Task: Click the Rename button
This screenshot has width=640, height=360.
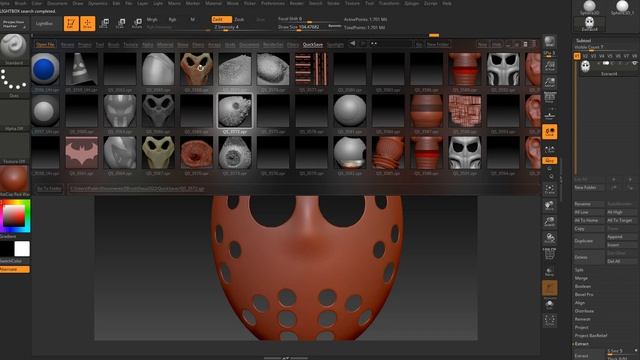Action: [x=589, y=204]
